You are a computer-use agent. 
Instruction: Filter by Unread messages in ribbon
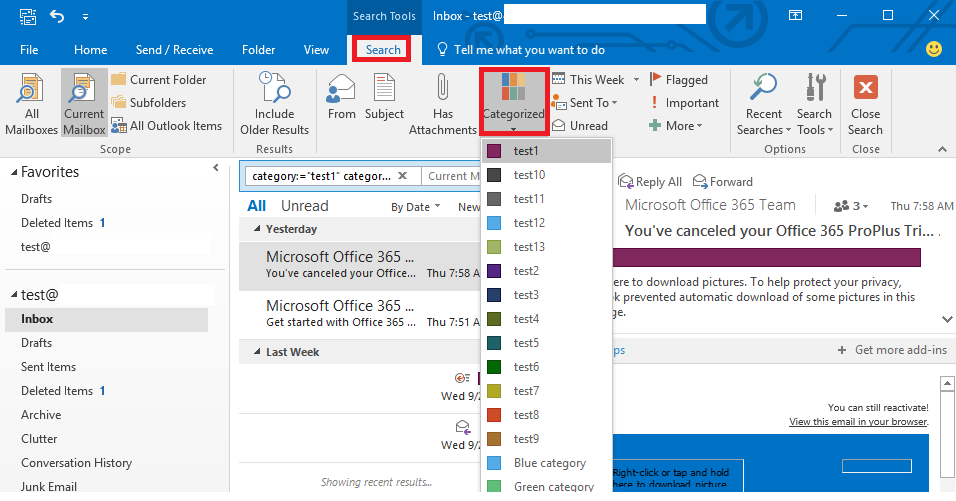580,126
